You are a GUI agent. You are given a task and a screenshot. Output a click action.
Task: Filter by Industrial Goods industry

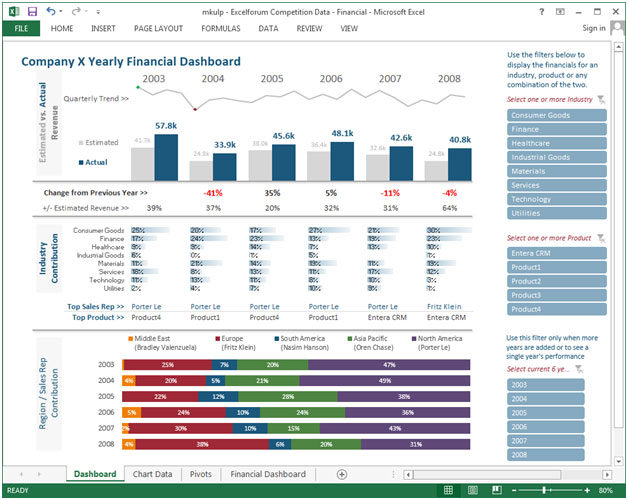pyautogui.click(x=557, y=157)
